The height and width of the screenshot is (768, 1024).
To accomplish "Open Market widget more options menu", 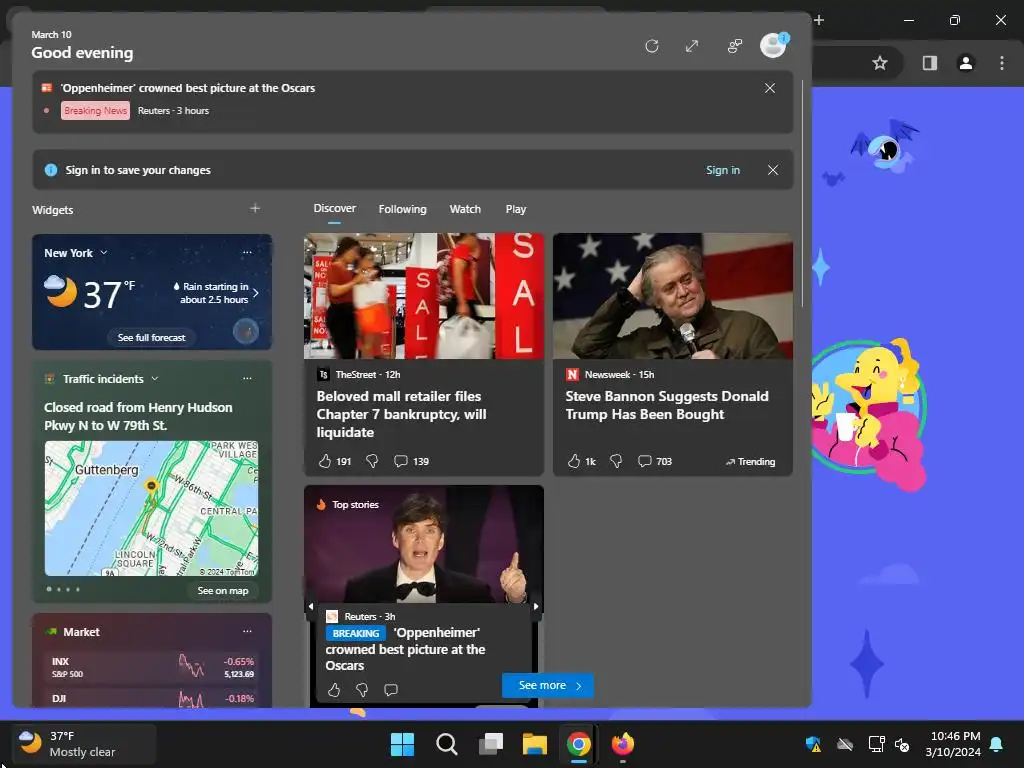I will click(247, 631).
